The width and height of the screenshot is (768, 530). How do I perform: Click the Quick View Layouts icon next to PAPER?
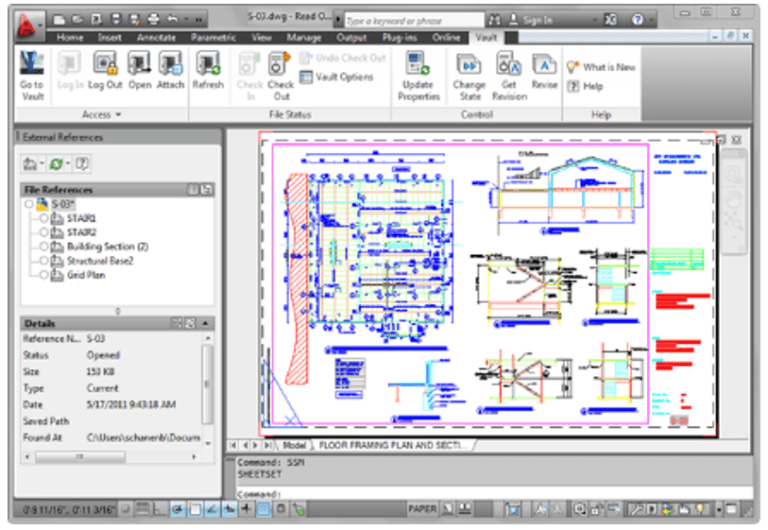(x=447, y=509)
